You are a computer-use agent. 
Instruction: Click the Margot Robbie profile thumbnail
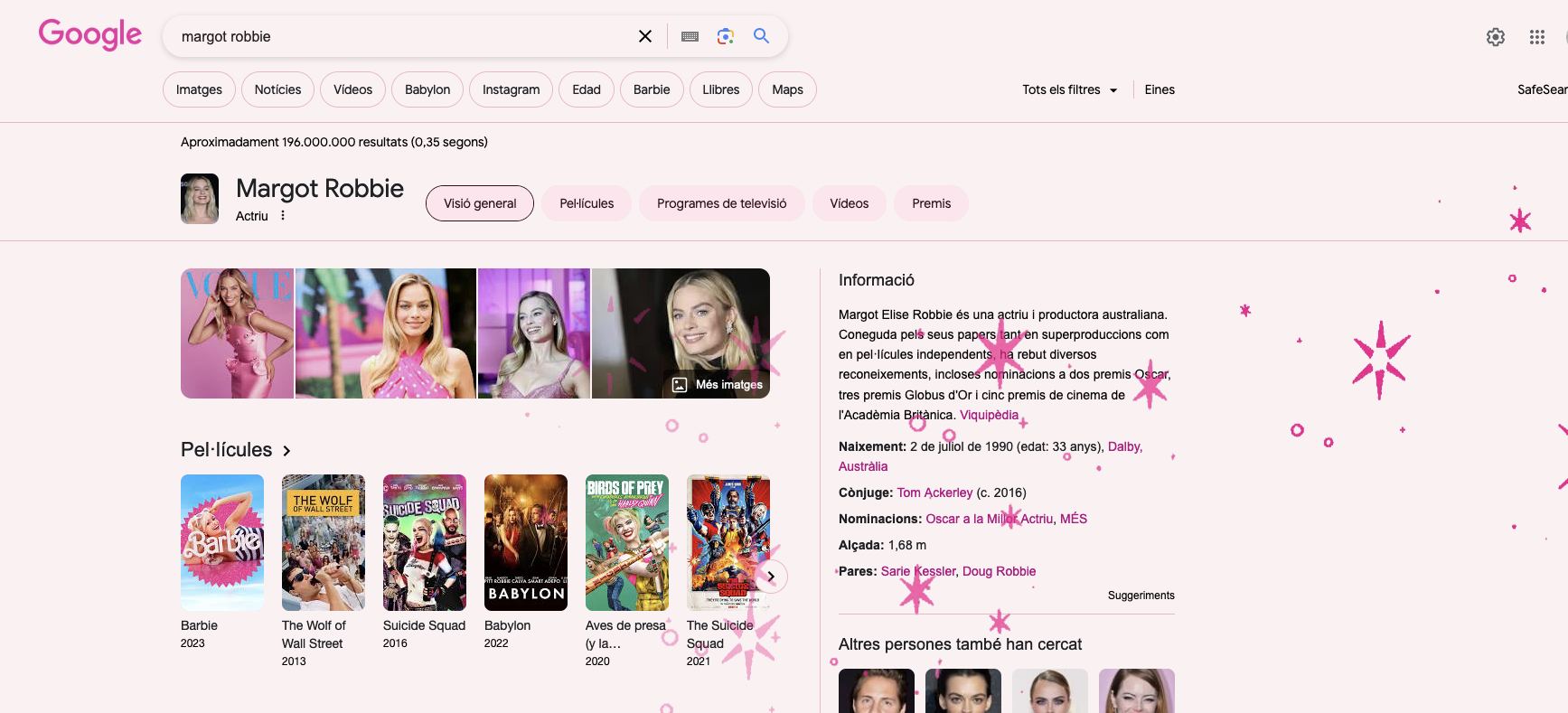click(x=200, y=199)
